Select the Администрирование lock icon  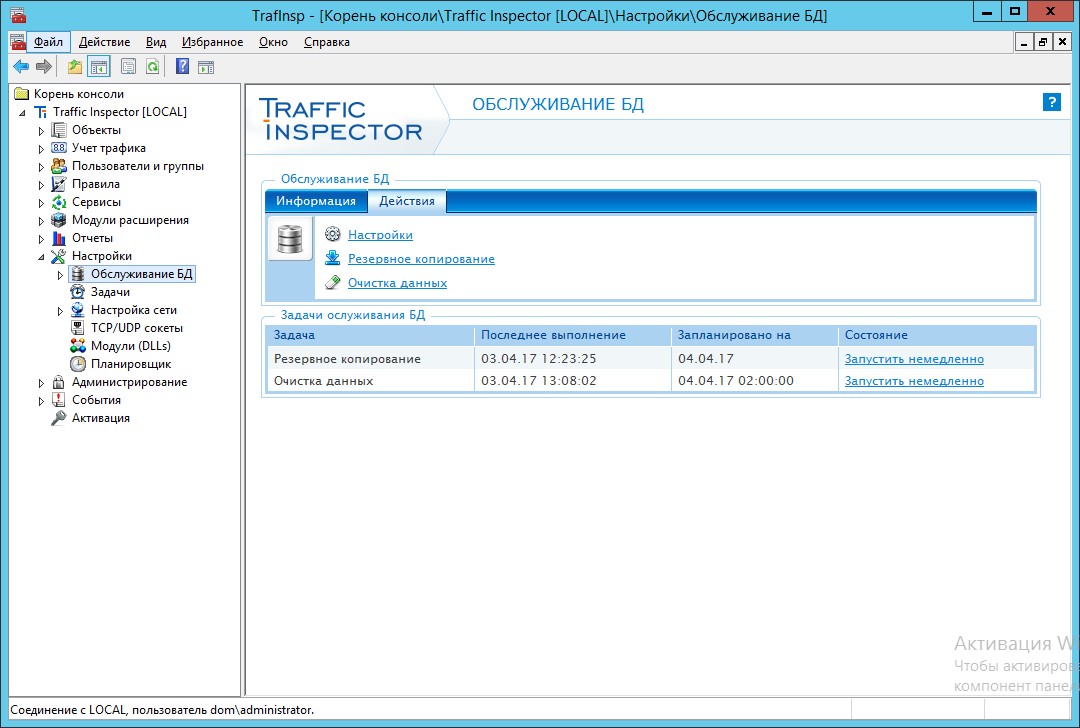pyautogui.click(x=59, y=382)
